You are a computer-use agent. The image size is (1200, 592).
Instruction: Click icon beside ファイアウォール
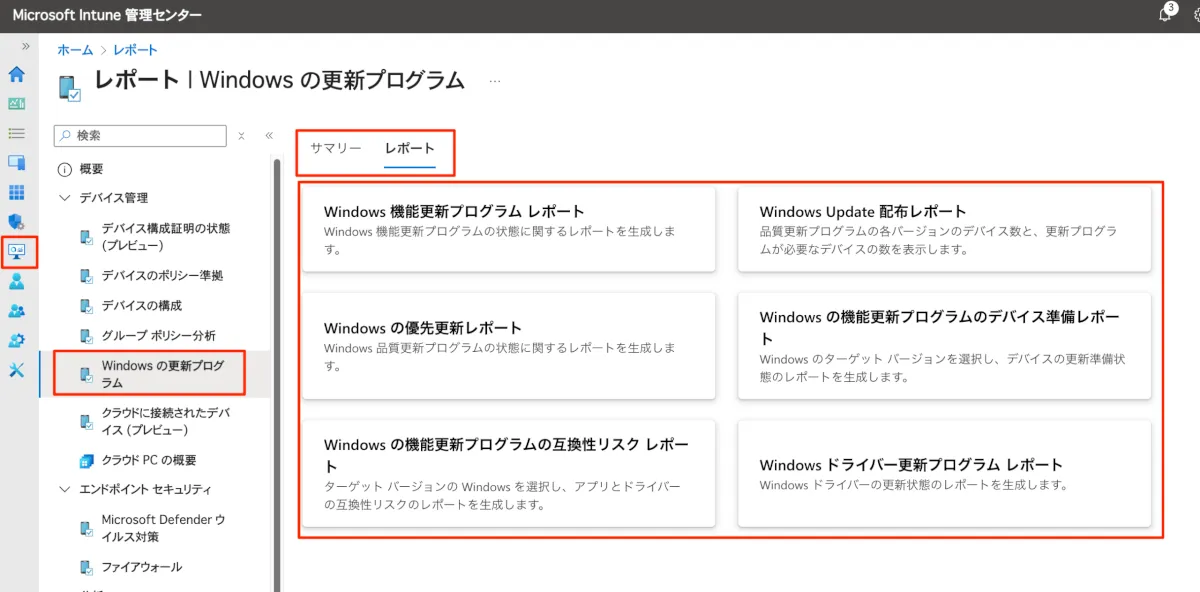pyautogui.click(x=87, y=567)
